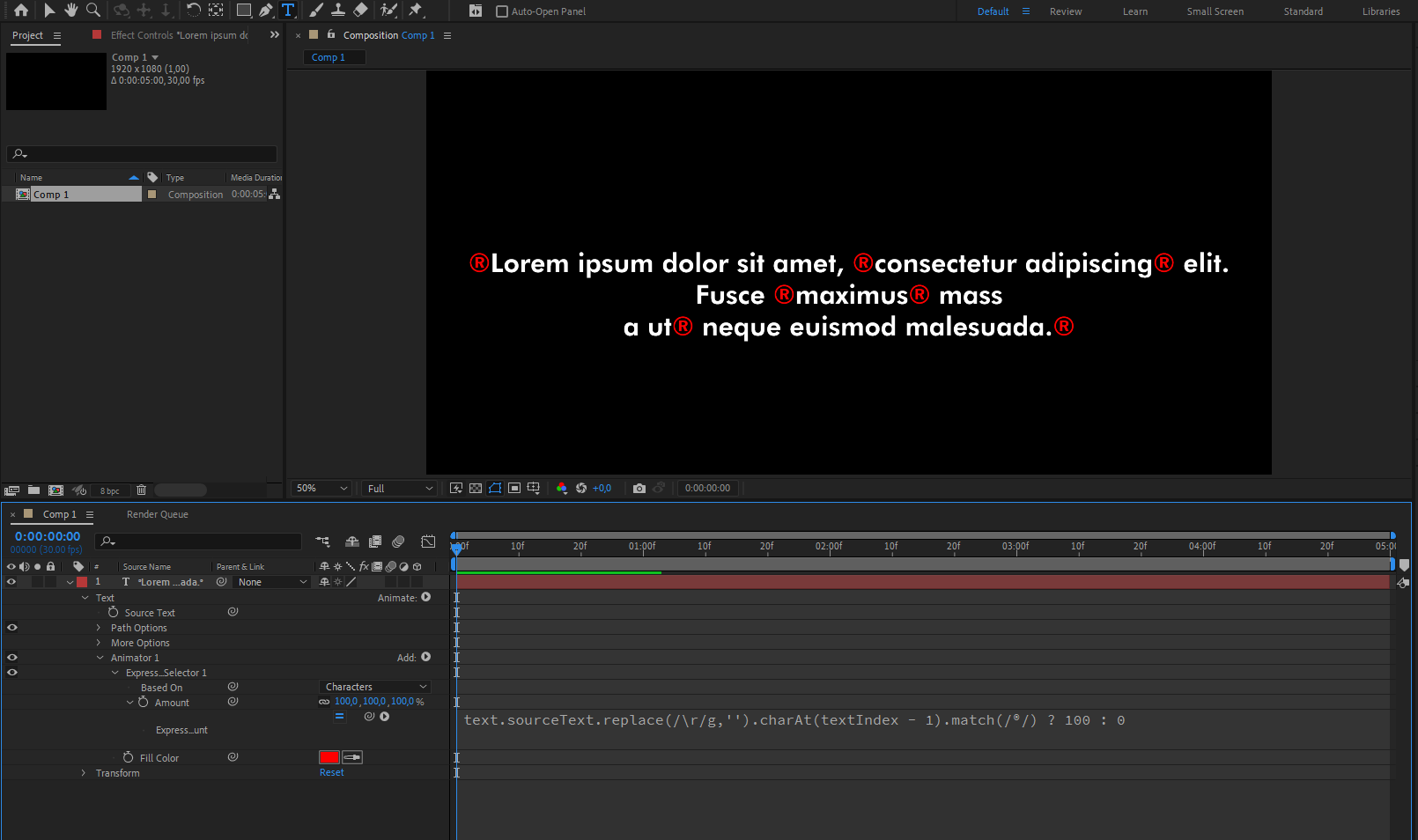Select the Type tool

click(x=287, y=11)
